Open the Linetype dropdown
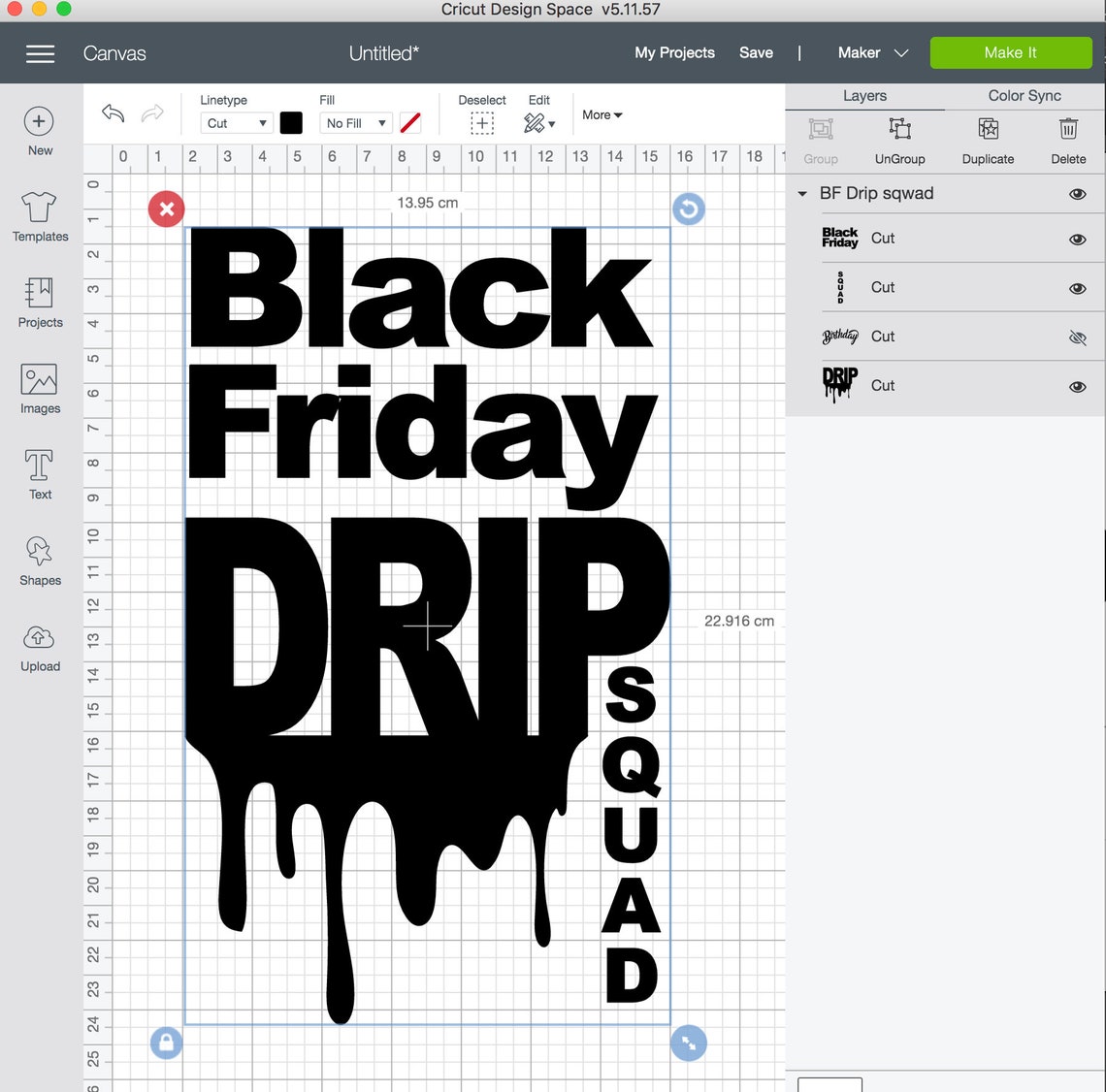This screenshot has width=1106, height=1092. click(235, 123)
